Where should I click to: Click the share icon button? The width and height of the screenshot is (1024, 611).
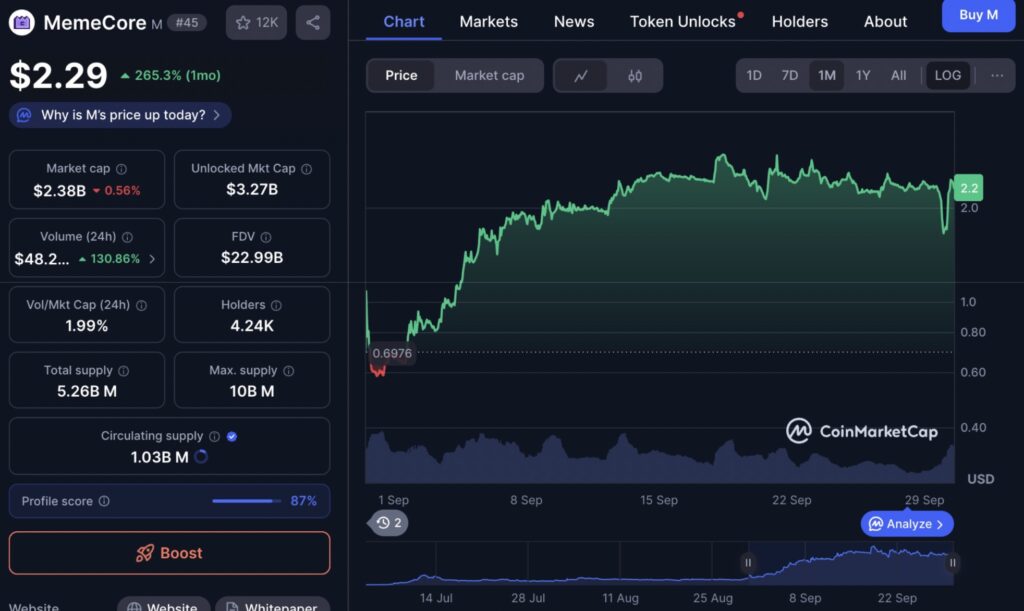point(313,22)
